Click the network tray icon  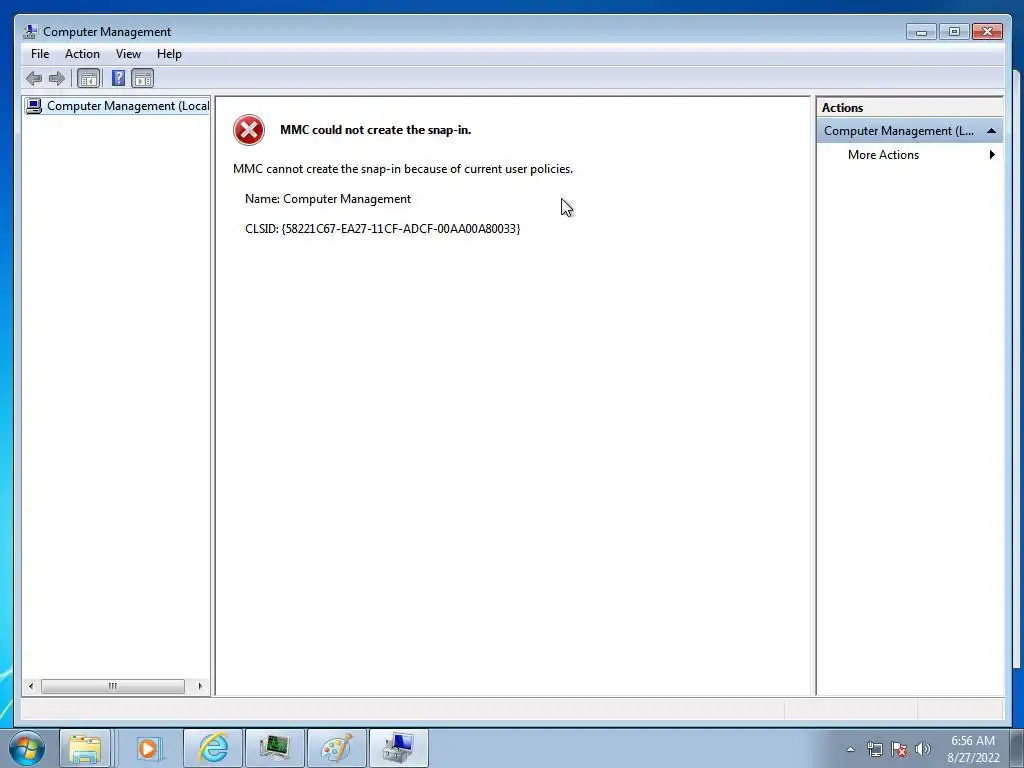[x=874, y=750]
